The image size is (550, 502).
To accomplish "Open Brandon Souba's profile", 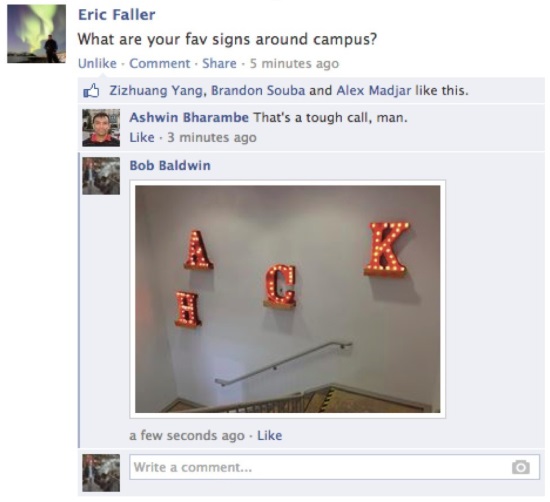I will [258, 91].
